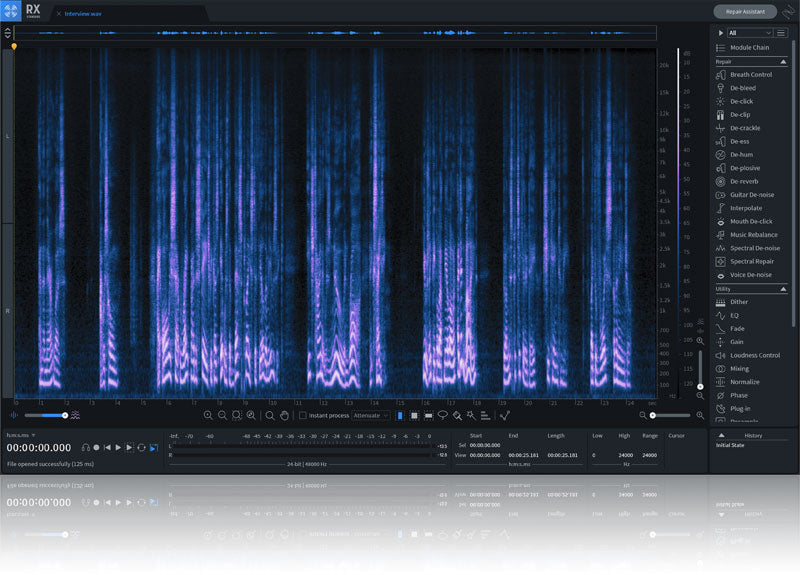Pick the hand grab tool
The height and width of the screenshot is (575, 800).
click(284, 415)
